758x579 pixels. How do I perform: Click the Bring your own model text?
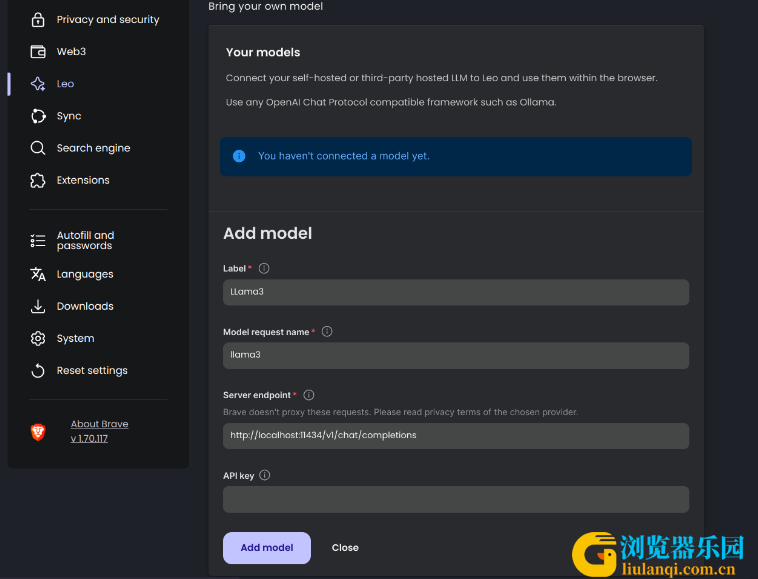(265, 6)
